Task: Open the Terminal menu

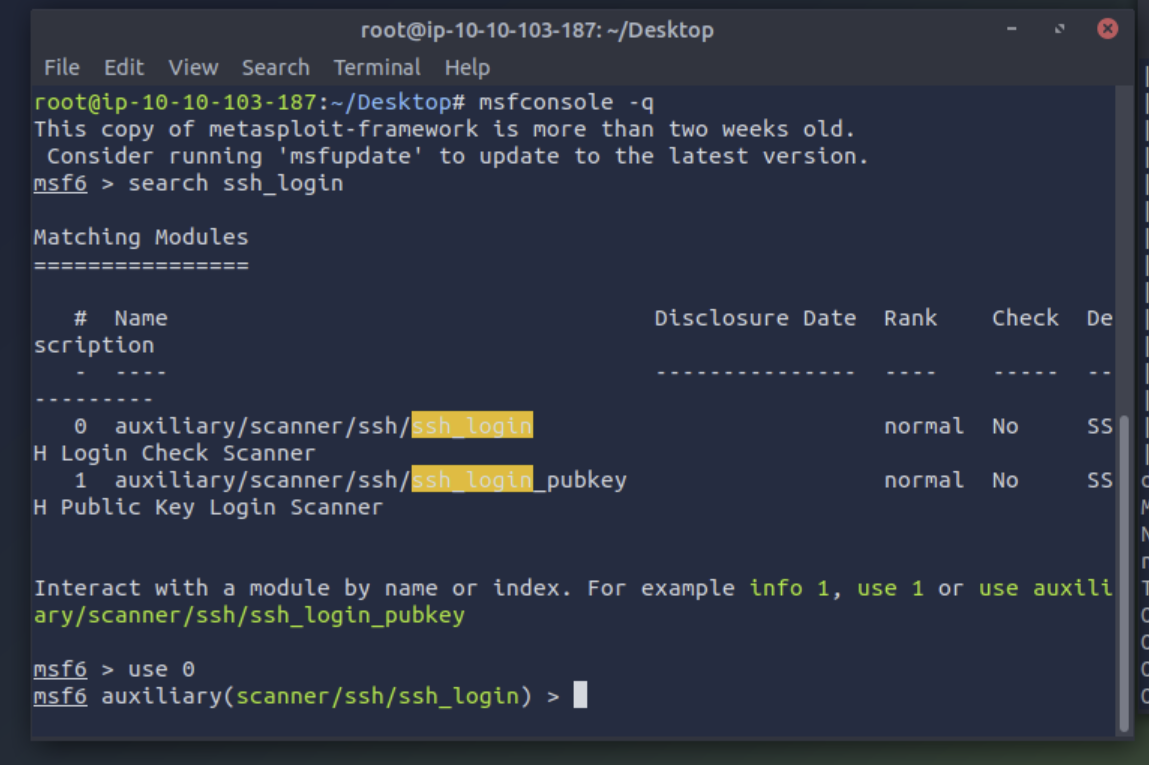Action: tap(377, 67)
